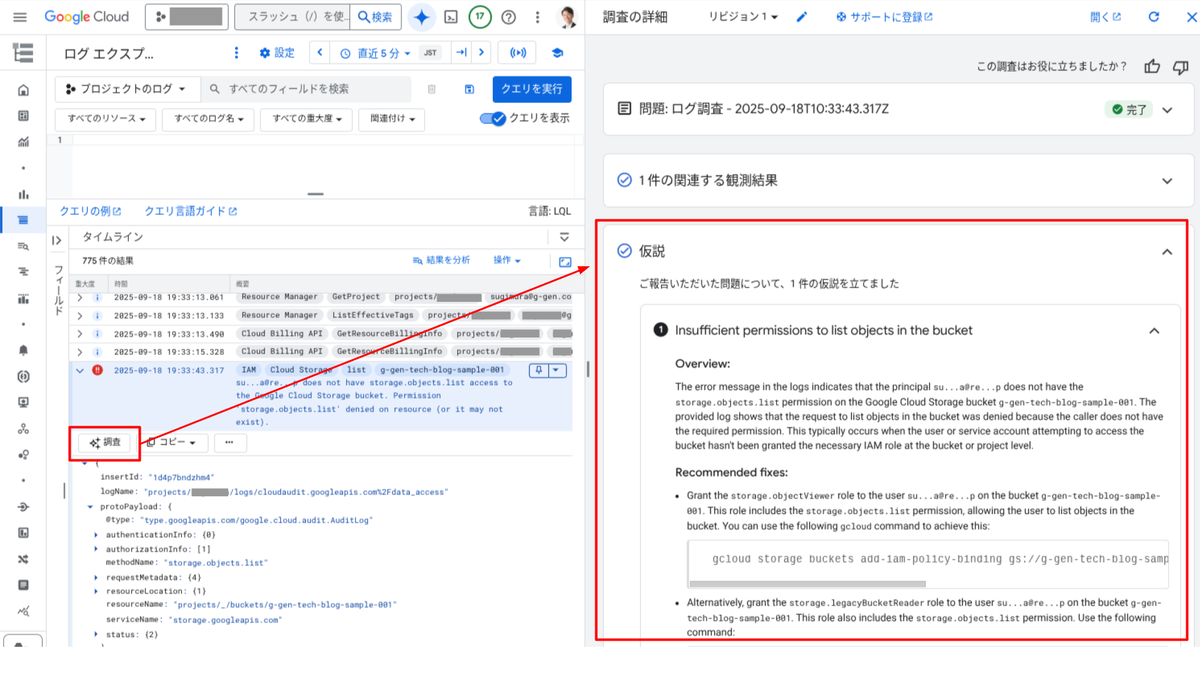Screen dimensions: 1200x675
Task: Open the query examples link
Action: coord(90,211)
